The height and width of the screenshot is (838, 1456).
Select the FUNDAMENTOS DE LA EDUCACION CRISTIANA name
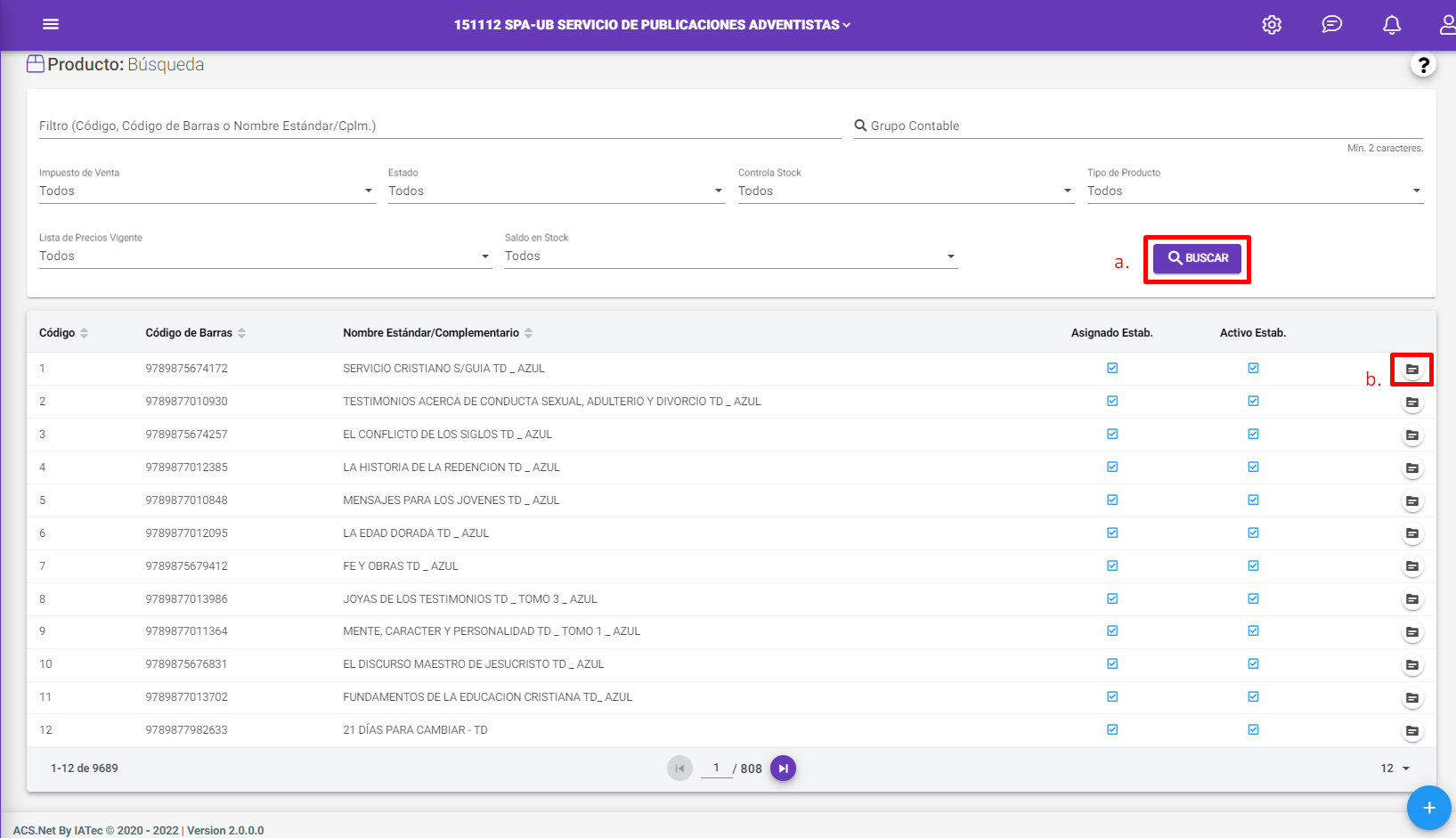(x=487, y=697)
